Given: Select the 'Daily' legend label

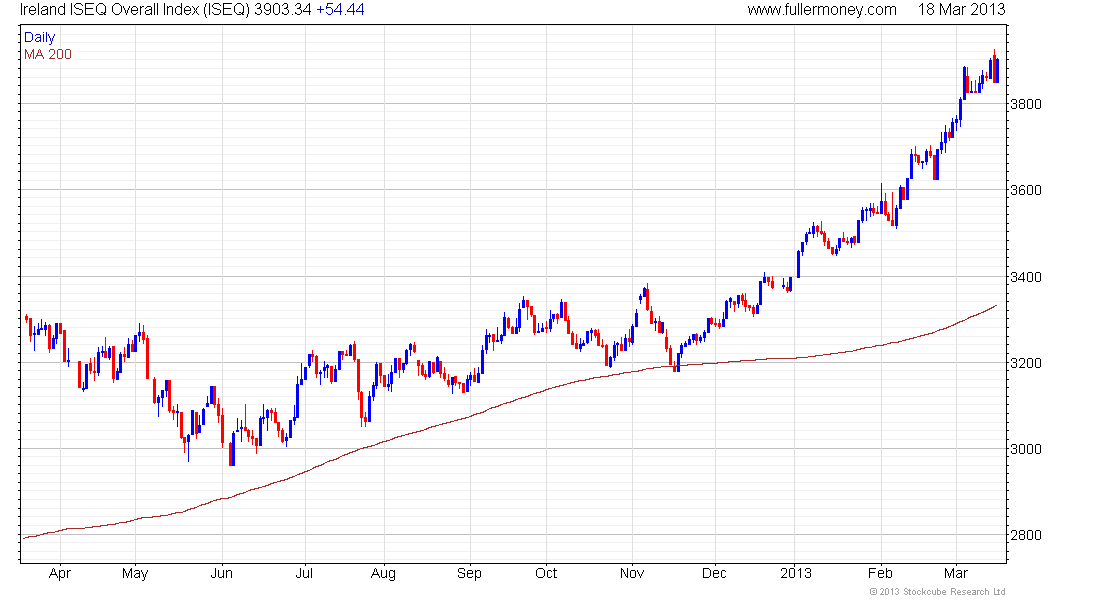Looking at the screenshot, I should coord(39,37).
